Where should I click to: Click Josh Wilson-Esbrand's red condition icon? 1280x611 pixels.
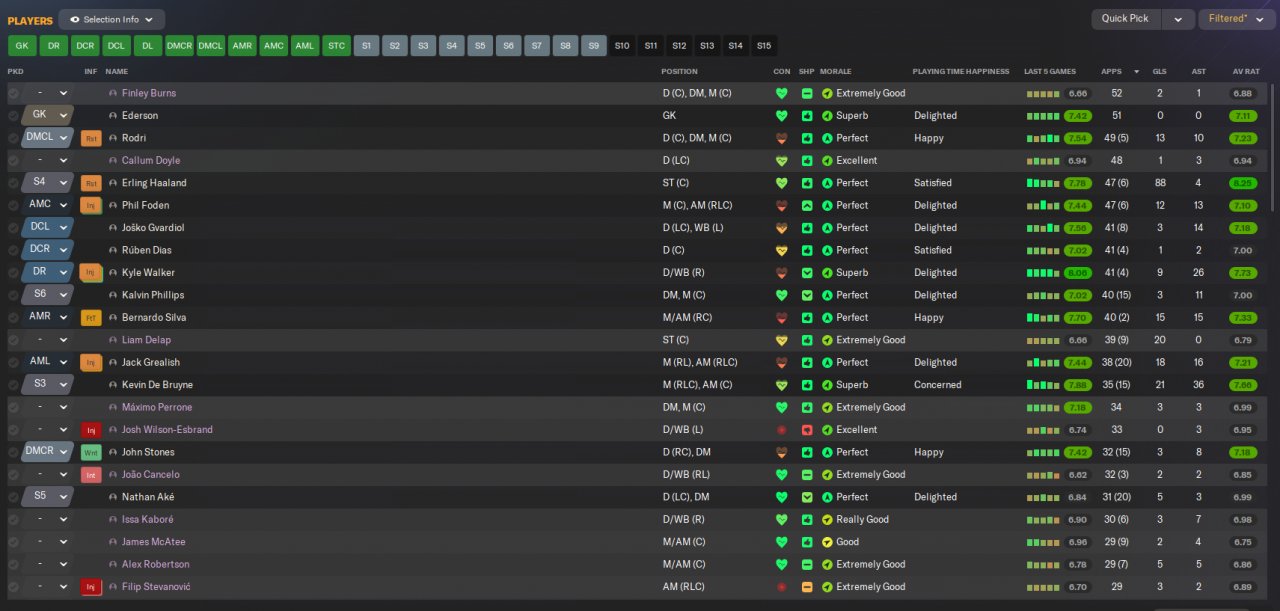click(x=781, y=430)
